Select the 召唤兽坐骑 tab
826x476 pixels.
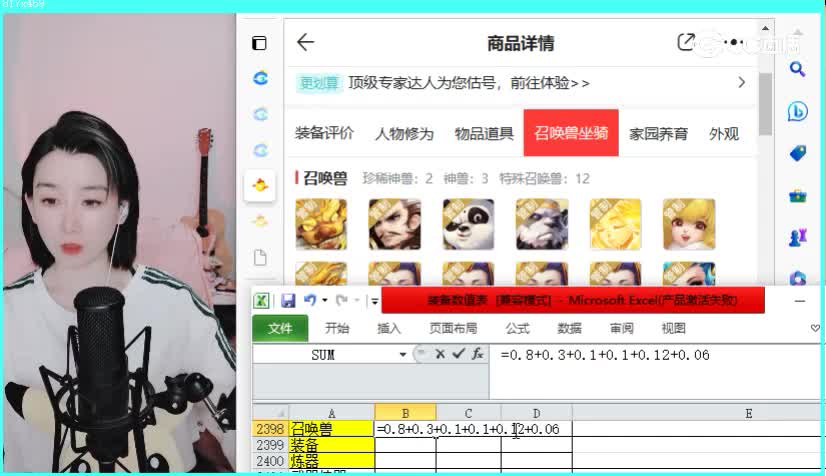click(571, 133)
